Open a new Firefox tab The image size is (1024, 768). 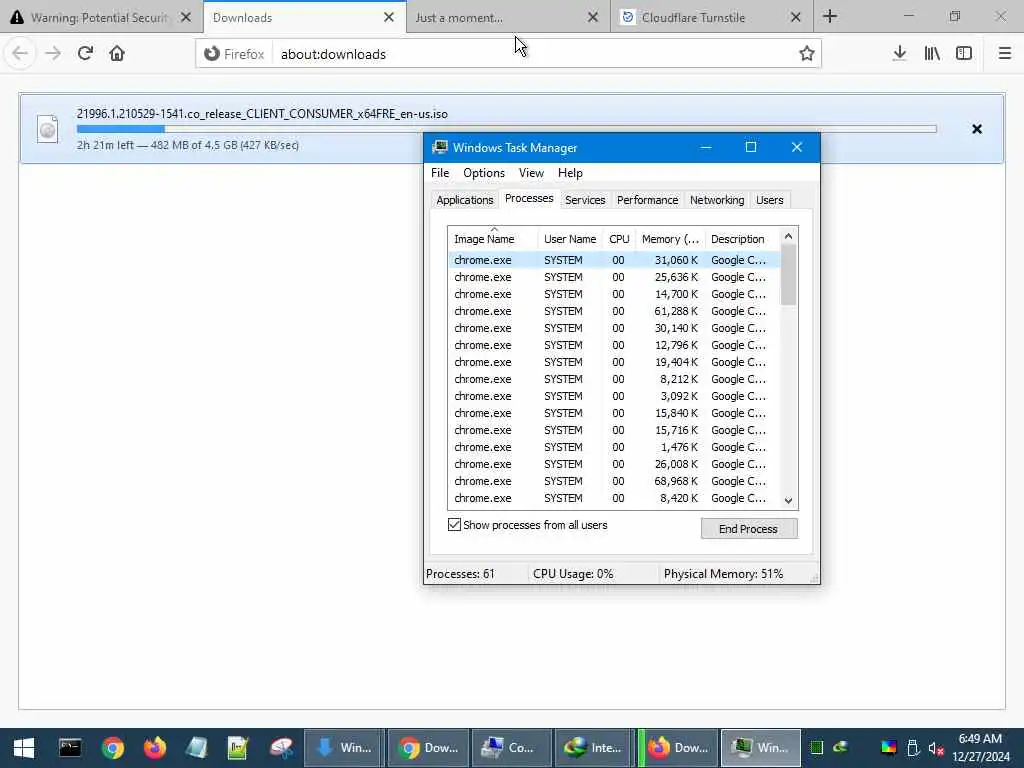(x=830, y=16)
